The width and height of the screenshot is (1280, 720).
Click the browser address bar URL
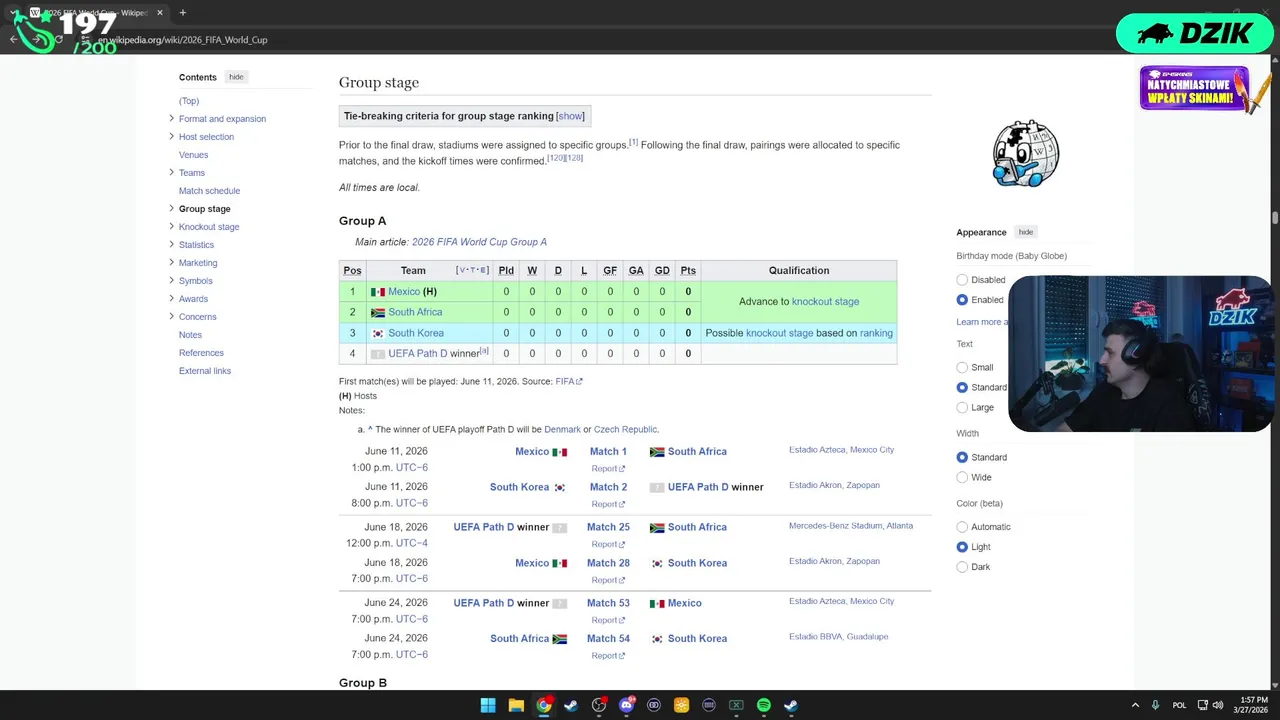pos(182,40)
